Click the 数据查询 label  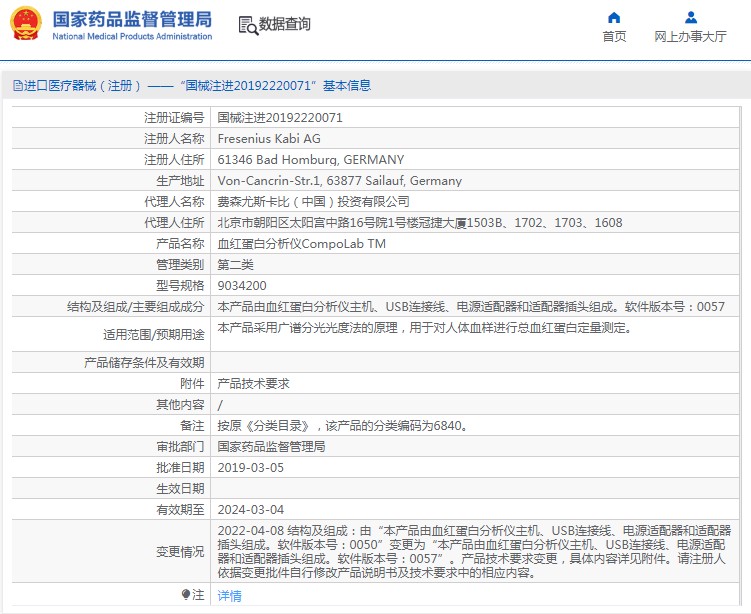click(x=284, y=24)
